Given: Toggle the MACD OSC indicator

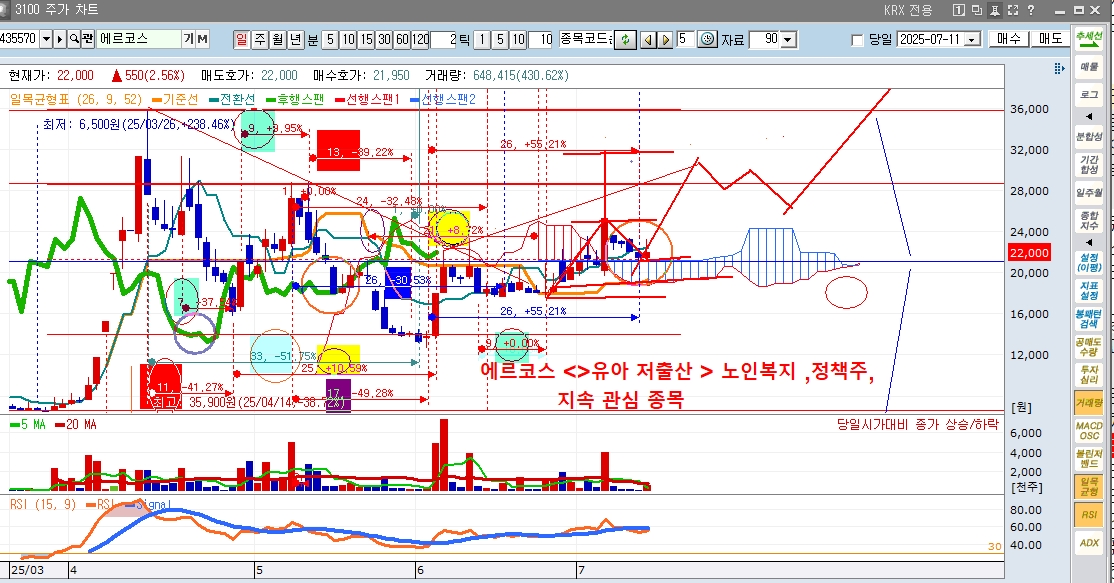Looking at the screenshot, I should click(x=1089, y=431).
